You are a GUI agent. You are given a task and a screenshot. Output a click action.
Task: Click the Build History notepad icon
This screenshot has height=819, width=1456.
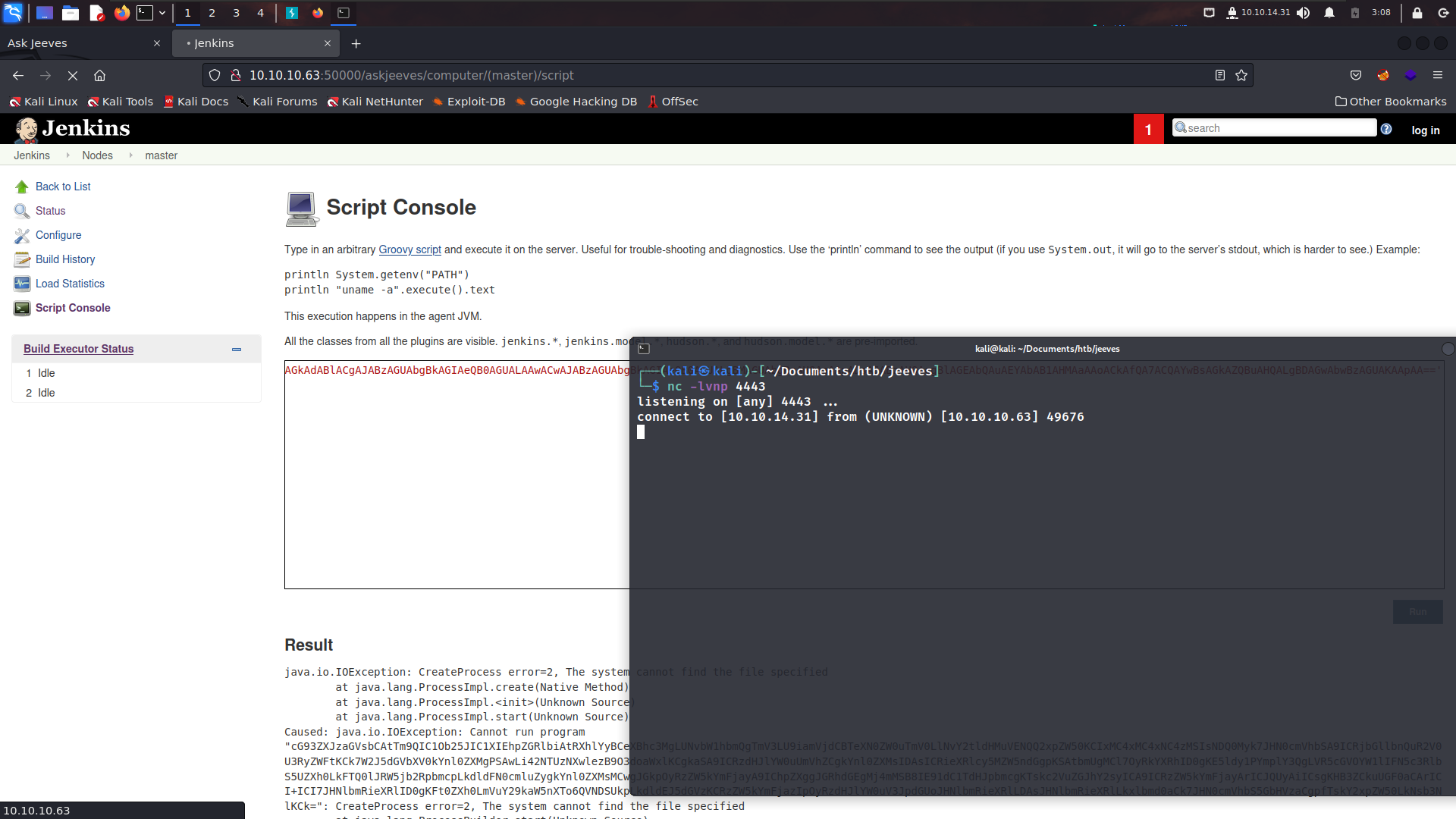pos(22,259)
